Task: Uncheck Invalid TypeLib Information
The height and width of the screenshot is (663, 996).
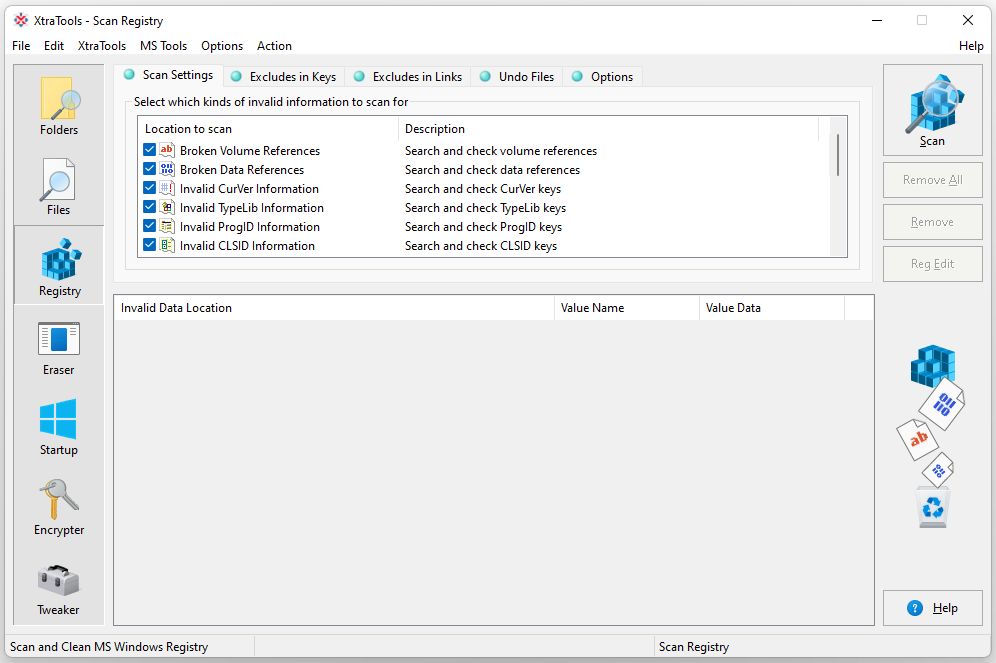Action: [x=149, y=207]
